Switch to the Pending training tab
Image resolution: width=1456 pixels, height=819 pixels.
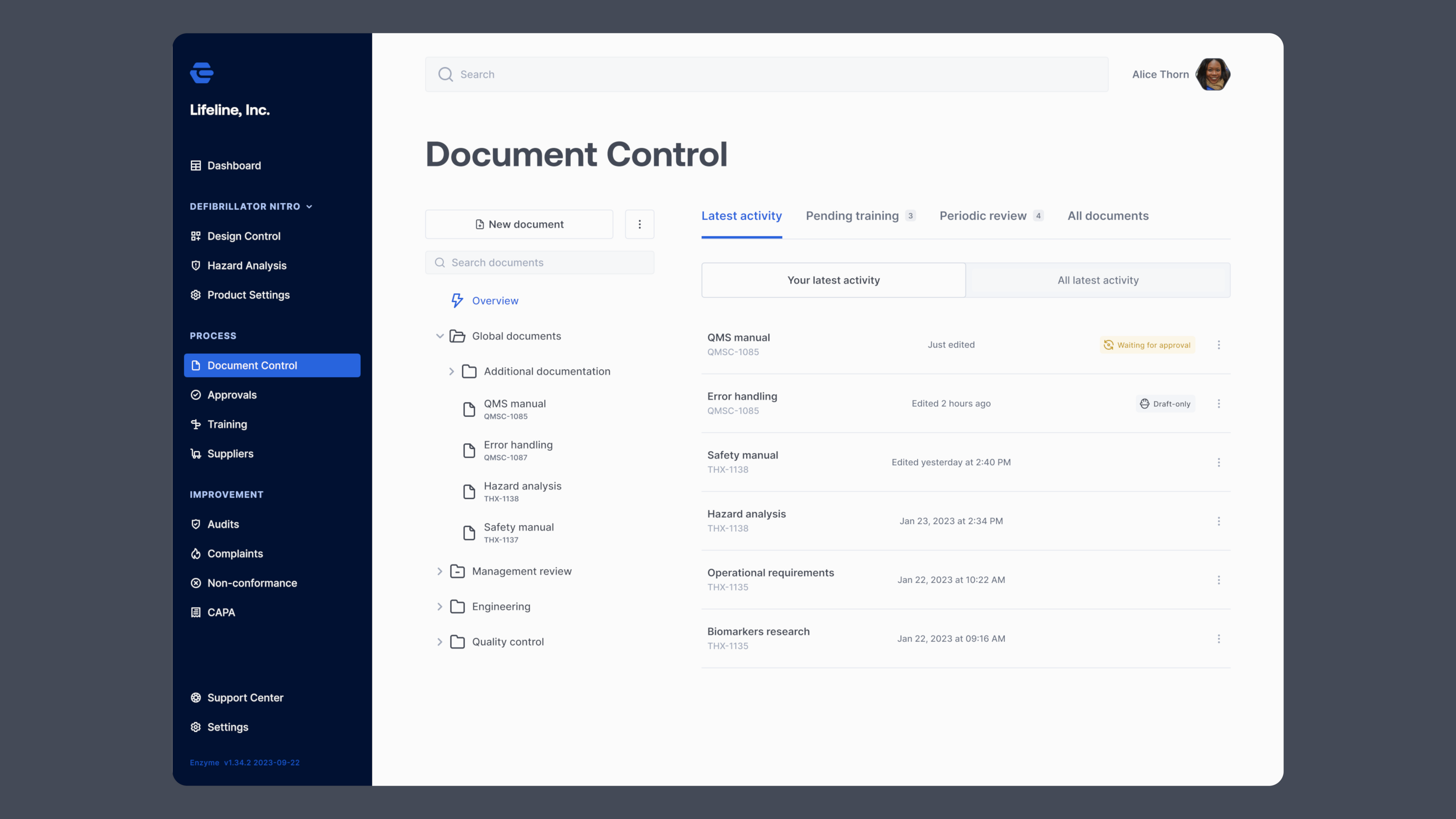click(860, 216)
